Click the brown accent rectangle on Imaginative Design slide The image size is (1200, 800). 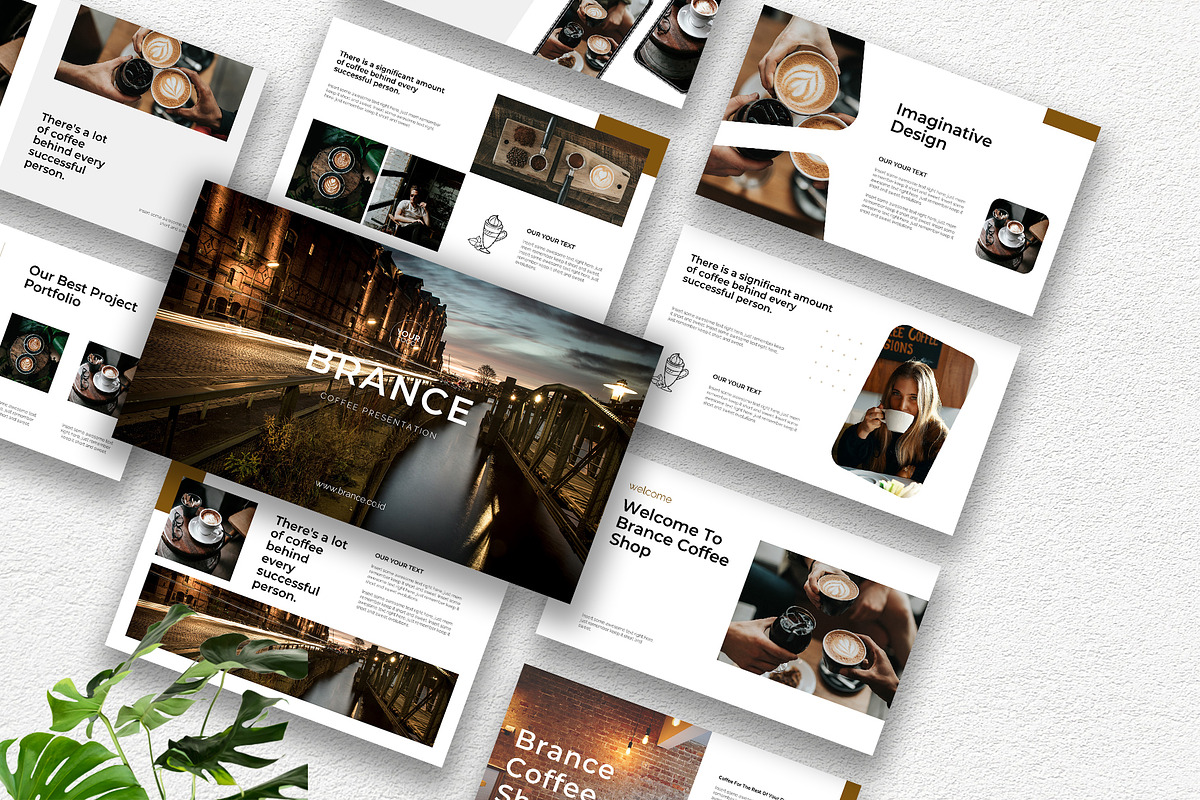coord(1071,125)
